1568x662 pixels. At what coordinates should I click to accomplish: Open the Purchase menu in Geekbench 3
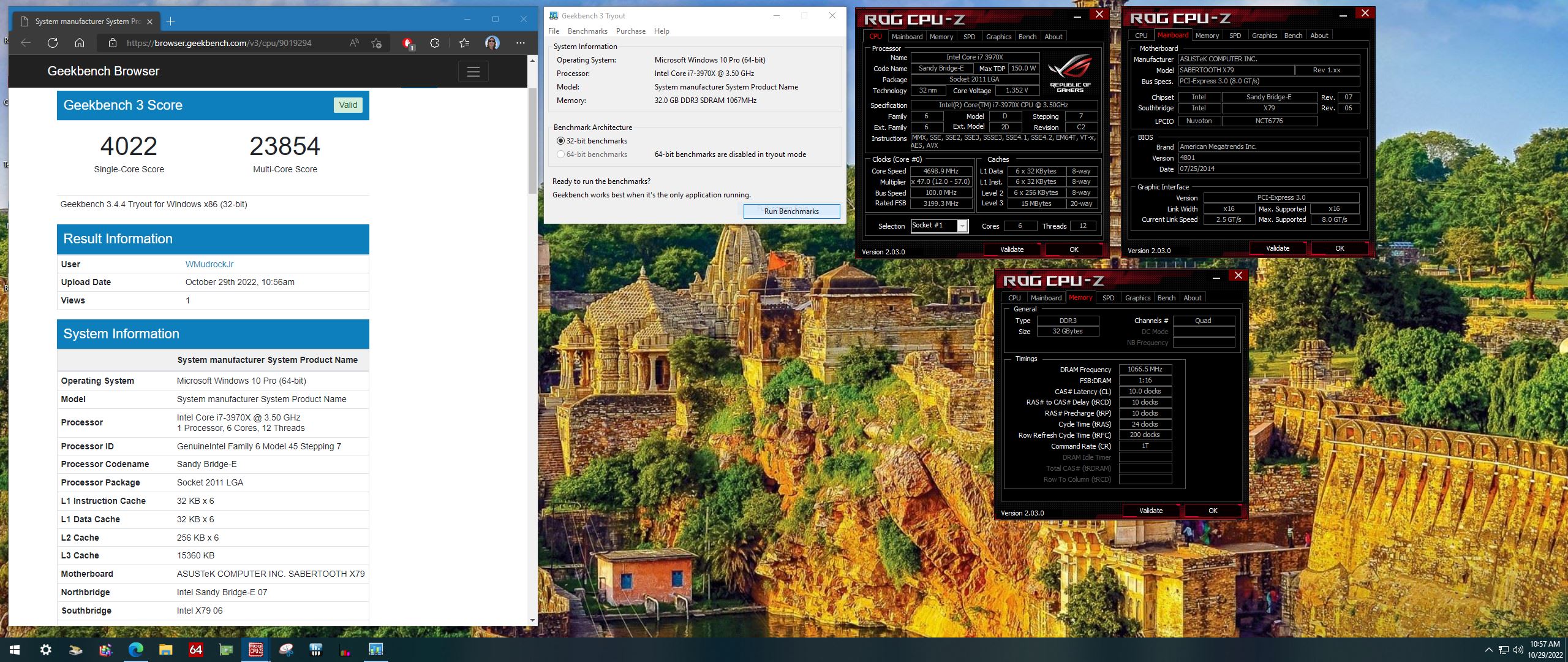[x=631, y=31]
